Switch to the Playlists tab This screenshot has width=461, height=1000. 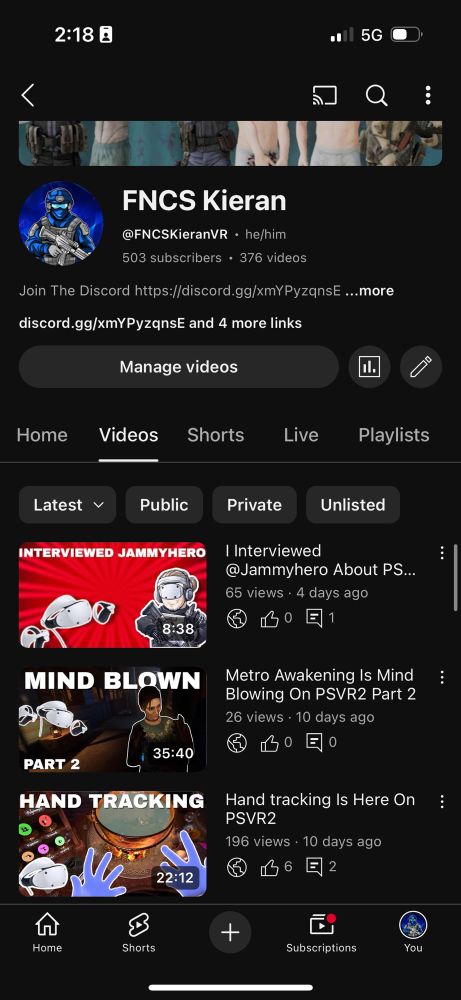click(393, 435)
